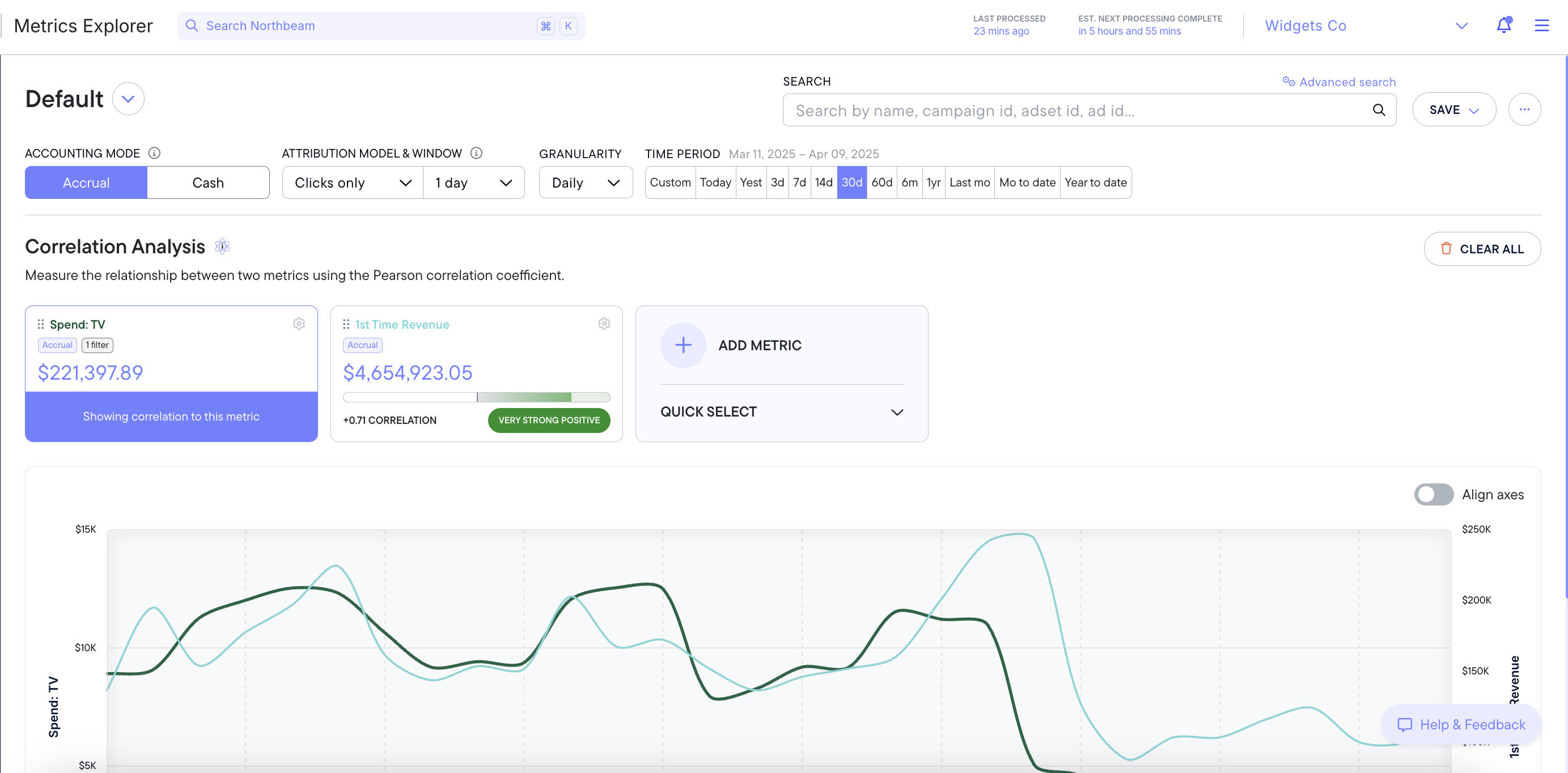
Task: Open the notifications bell
Action: (1503, 26)
